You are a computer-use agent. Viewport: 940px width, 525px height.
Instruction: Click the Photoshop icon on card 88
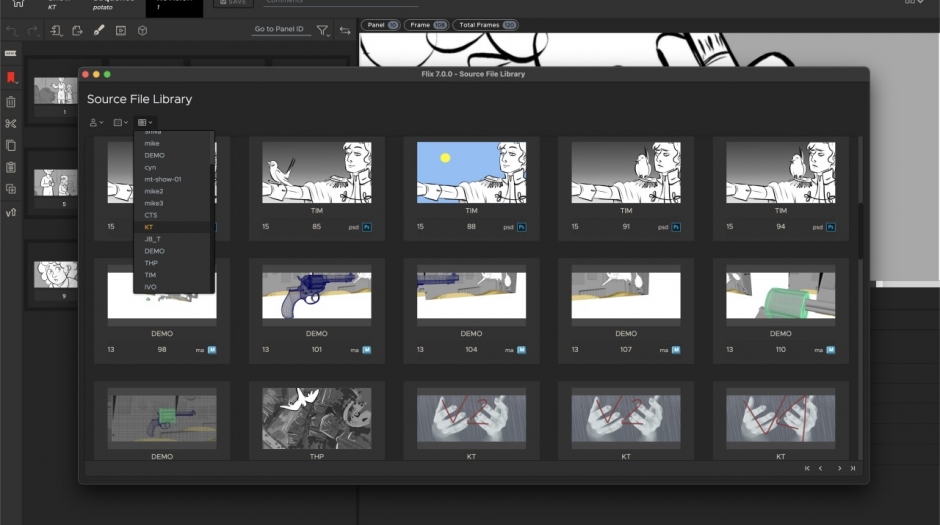click(522, 227)
